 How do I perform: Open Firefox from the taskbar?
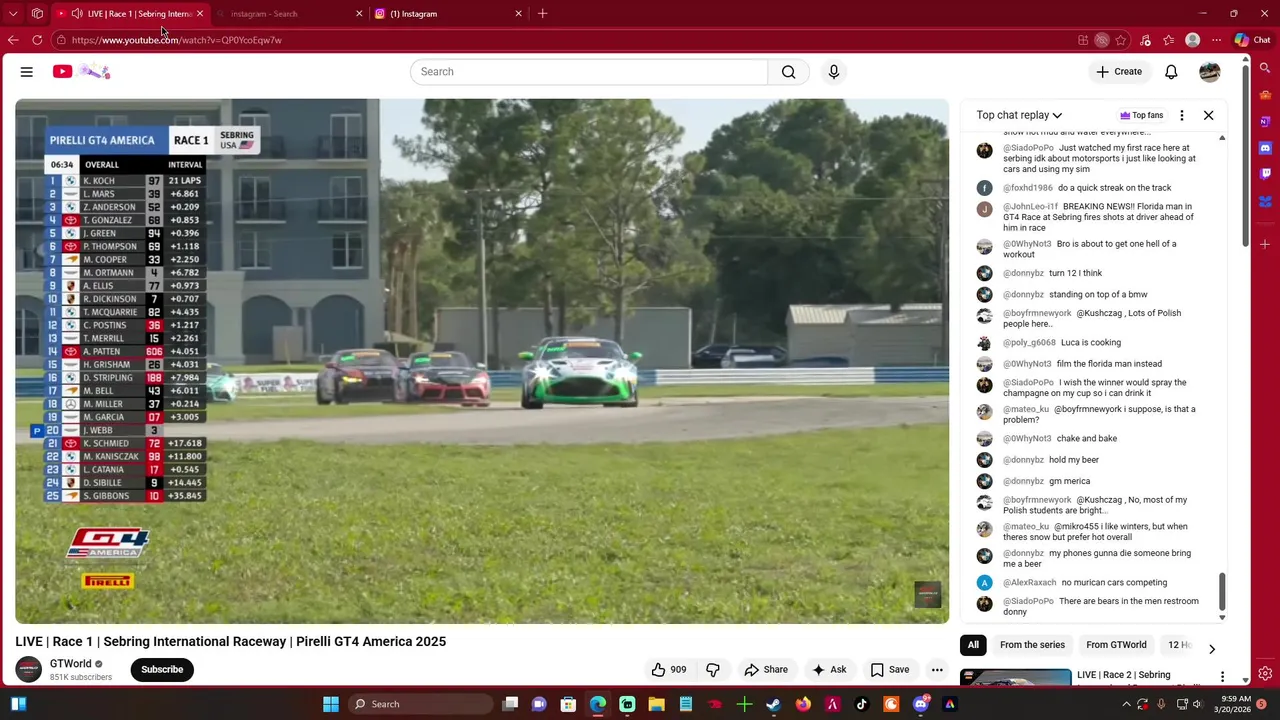(x=803, y=704)
